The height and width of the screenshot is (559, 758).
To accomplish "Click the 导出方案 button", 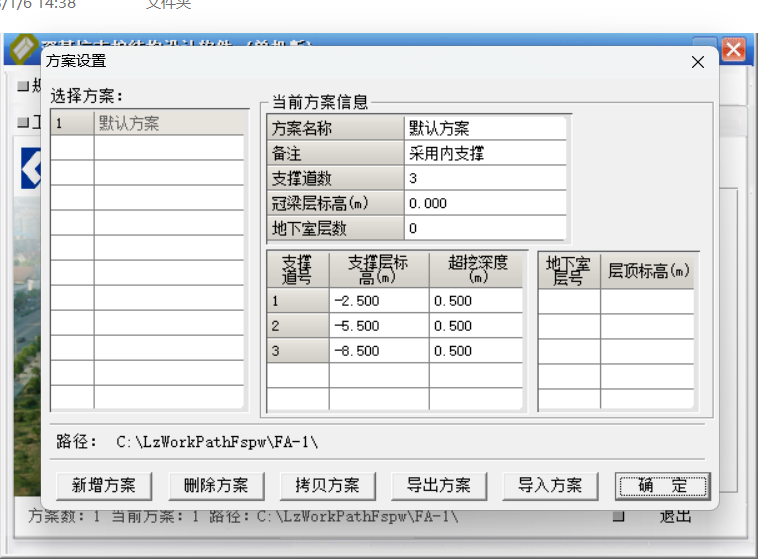I will tap(438, 486).
